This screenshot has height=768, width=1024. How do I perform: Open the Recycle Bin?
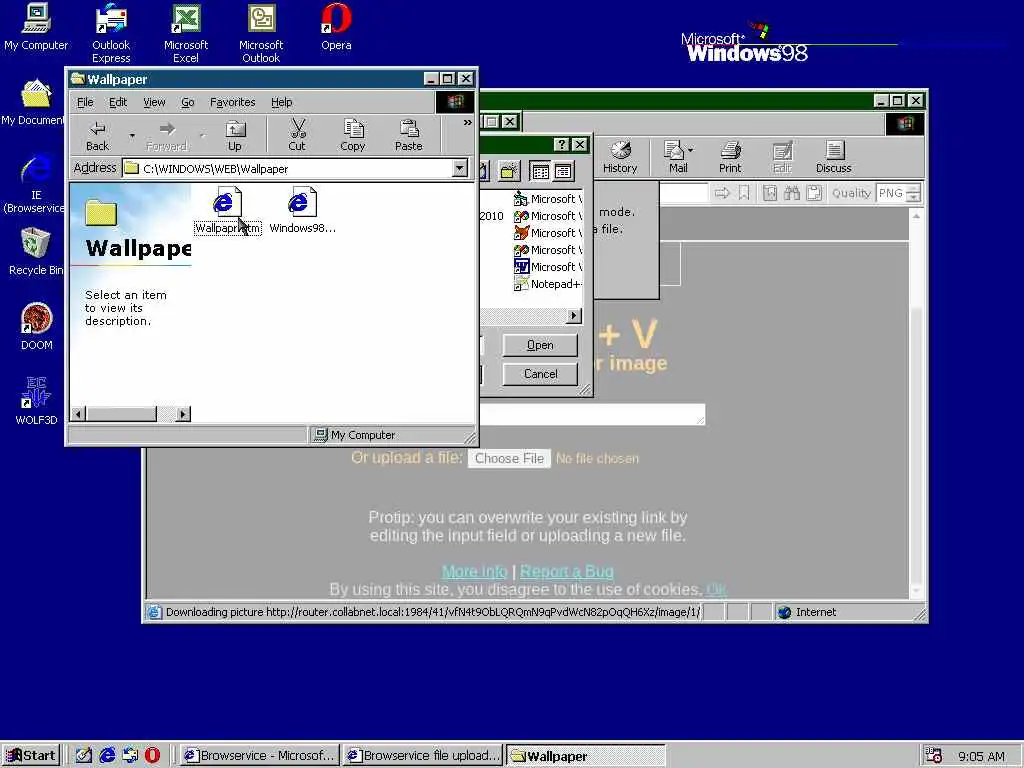(36, 252)
